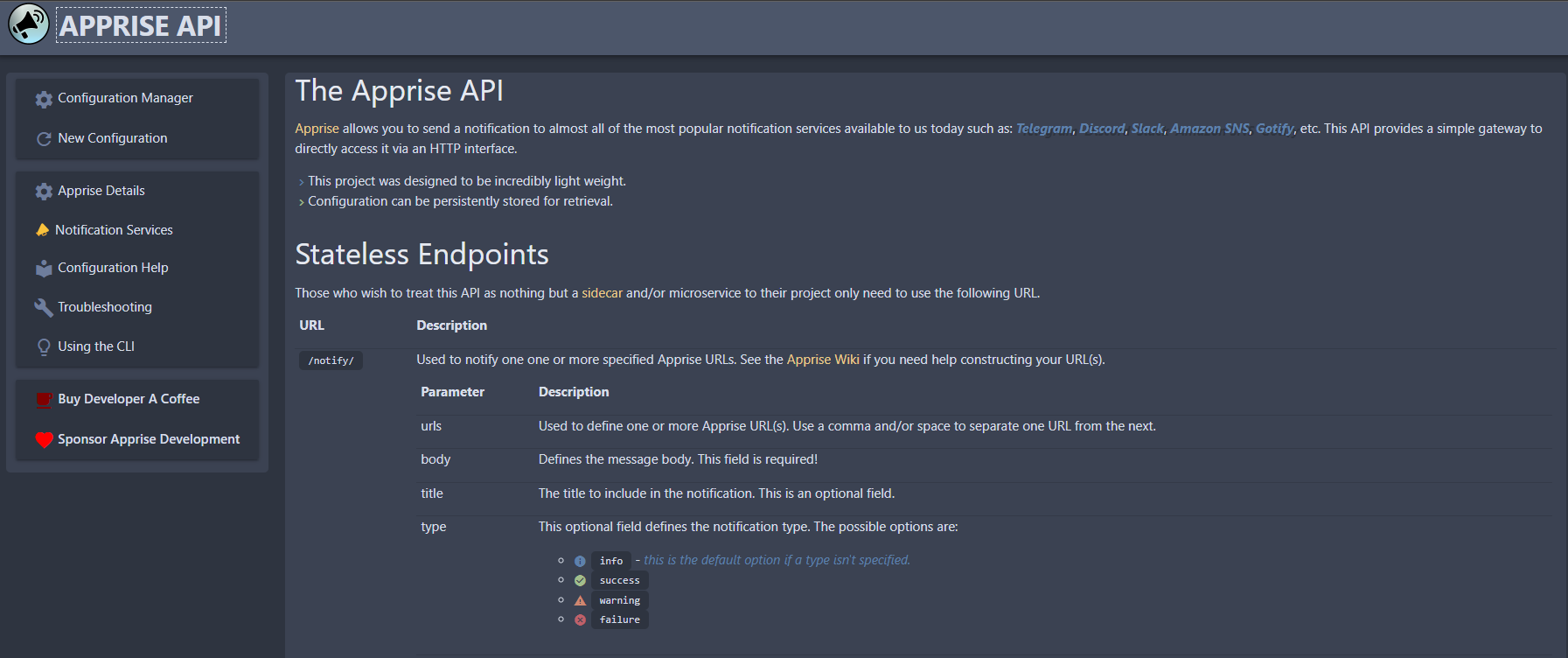Select the failure type code label
1568x658 pixels.
[x=620, y=619]
